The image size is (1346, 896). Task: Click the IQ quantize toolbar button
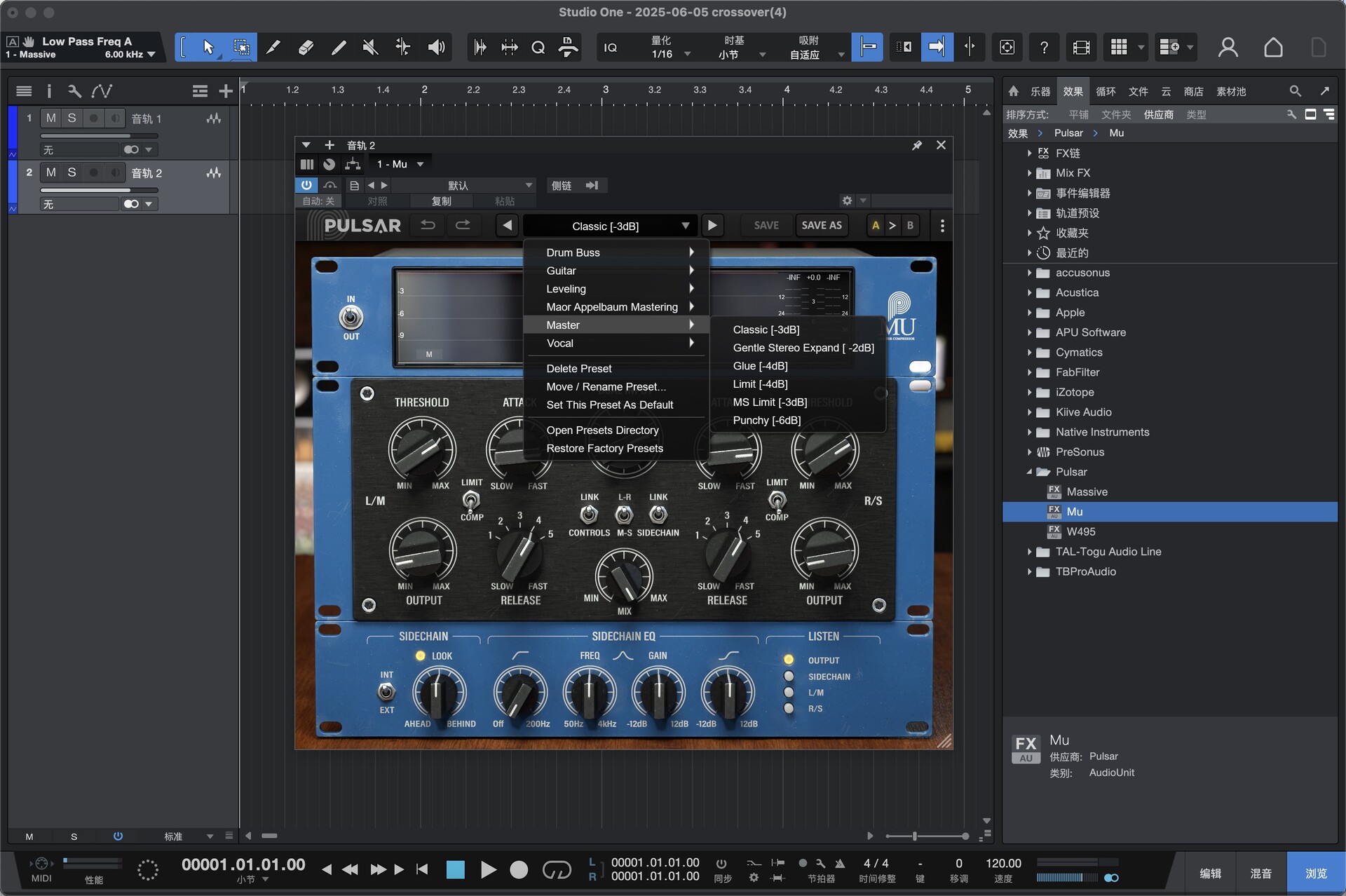[x=611, y=47]
